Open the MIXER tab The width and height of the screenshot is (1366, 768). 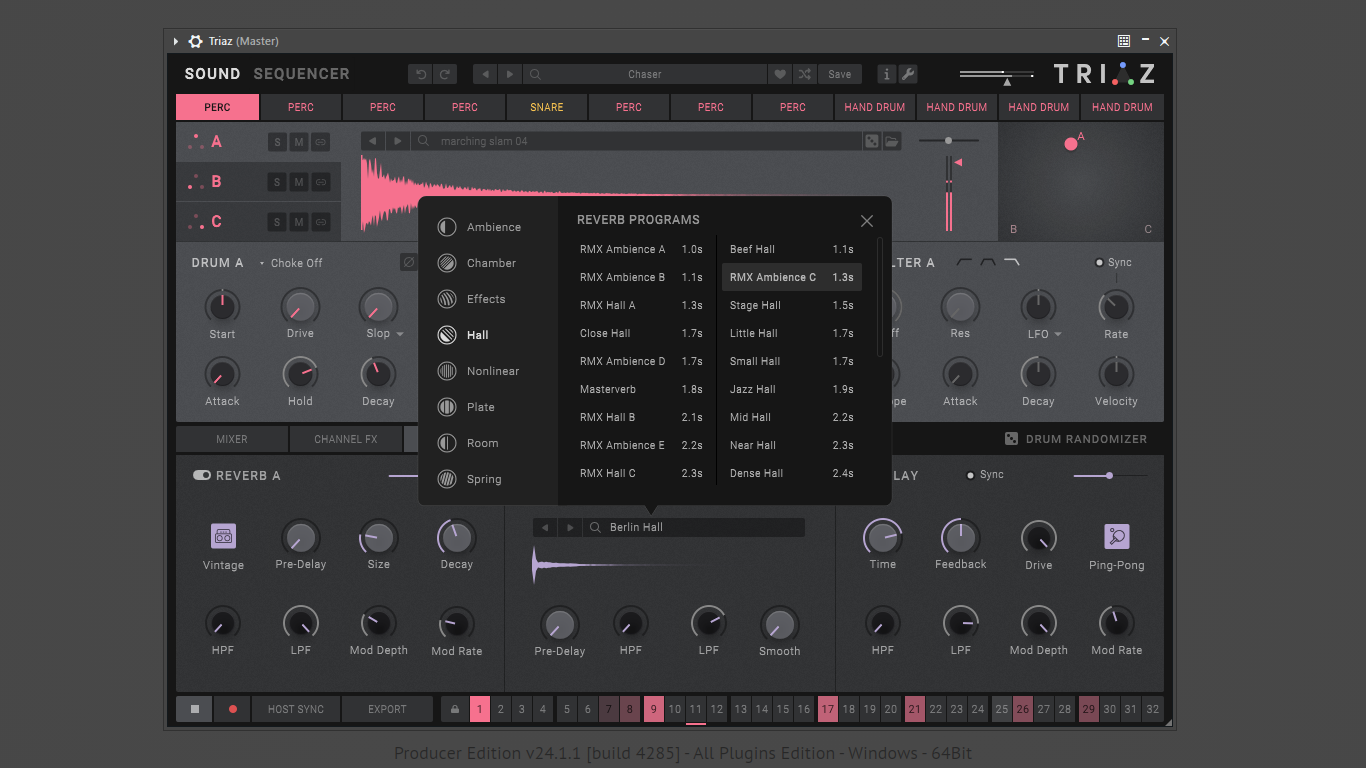point(232,439)
